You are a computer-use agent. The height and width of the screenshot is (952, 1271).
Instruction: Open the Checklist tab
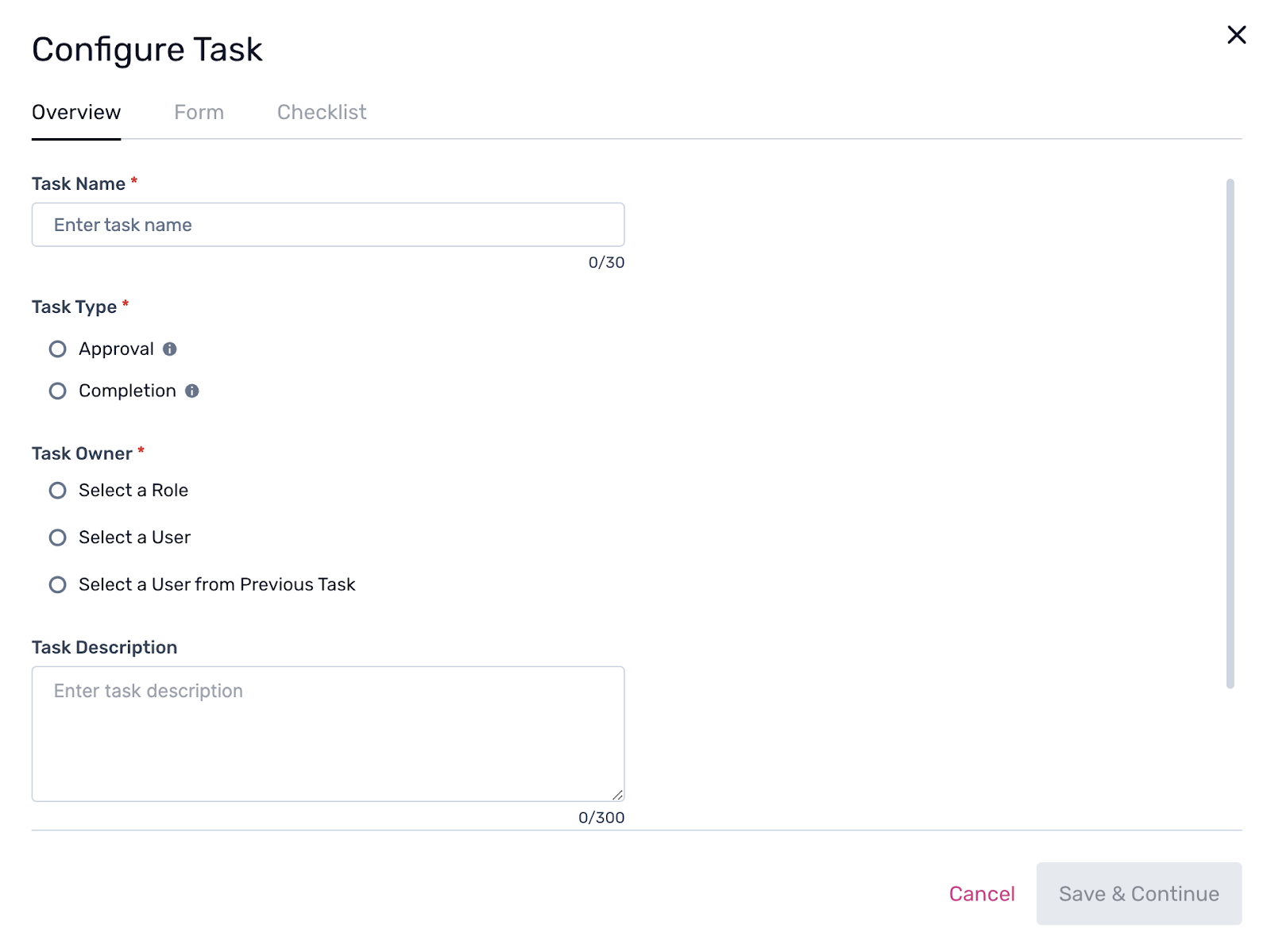(x=322, y=113)
